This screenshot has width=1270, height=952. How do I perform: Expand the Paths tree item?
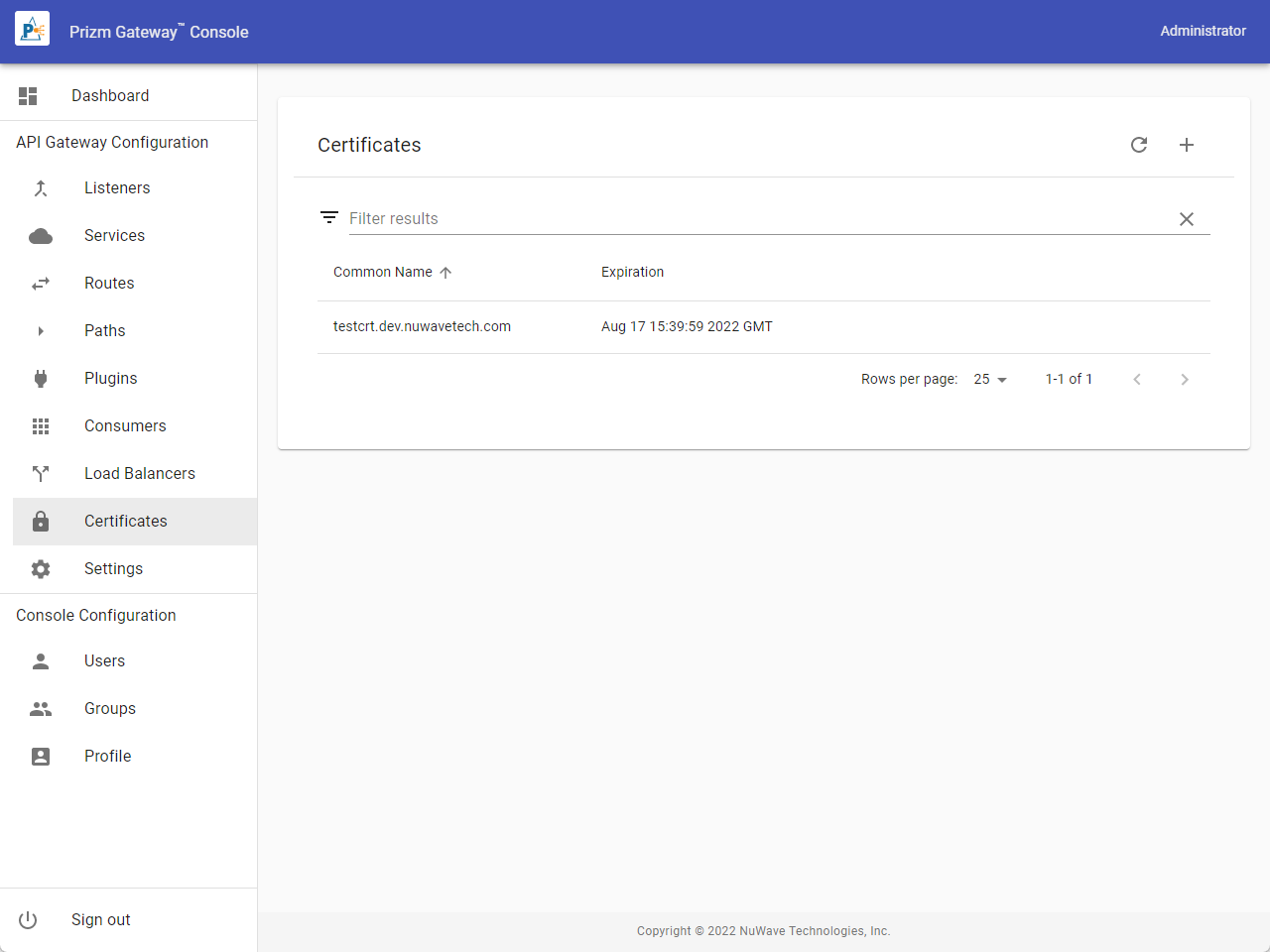[x=41, y=331]
